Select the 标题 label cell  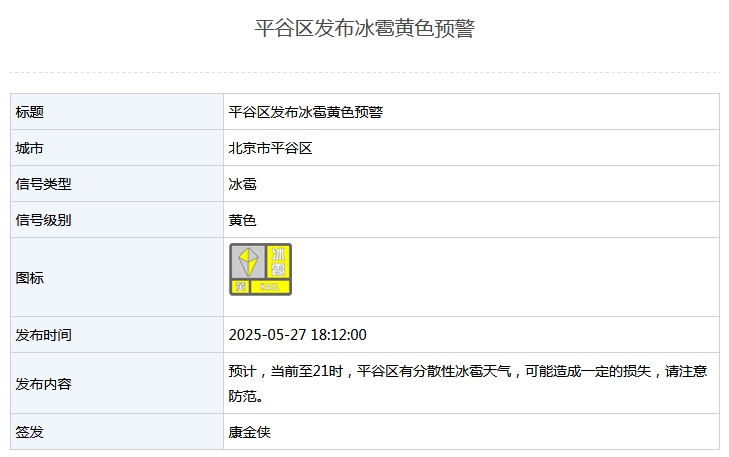tap(117, 112)
